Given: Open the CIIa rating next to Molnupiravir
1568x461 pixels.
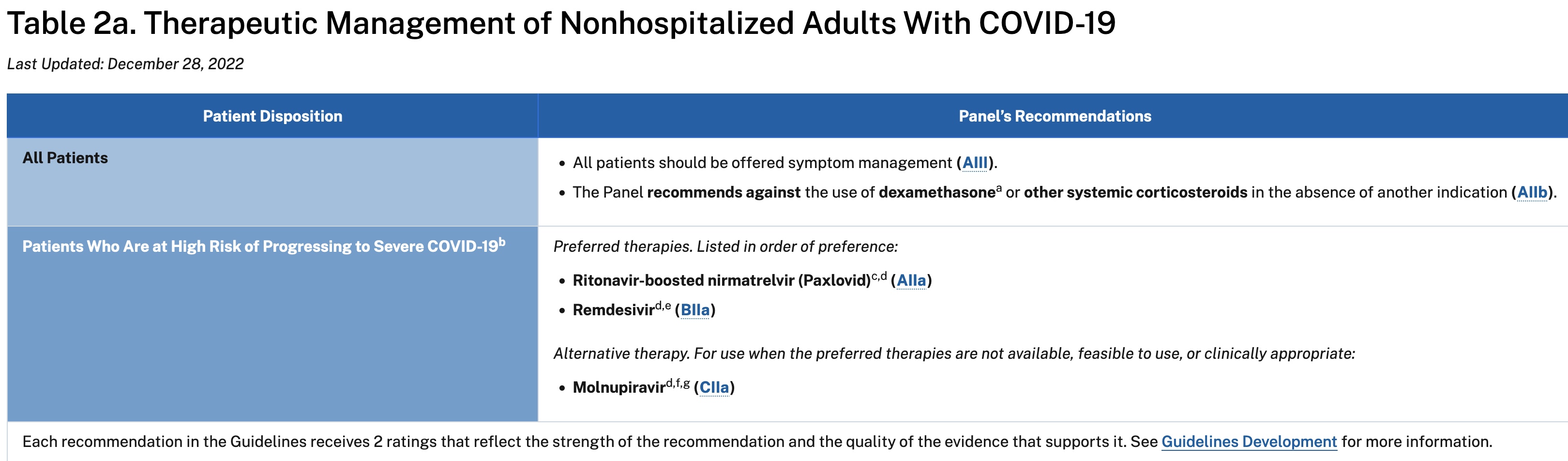Looking at the screenshot, I should (714, 387).
